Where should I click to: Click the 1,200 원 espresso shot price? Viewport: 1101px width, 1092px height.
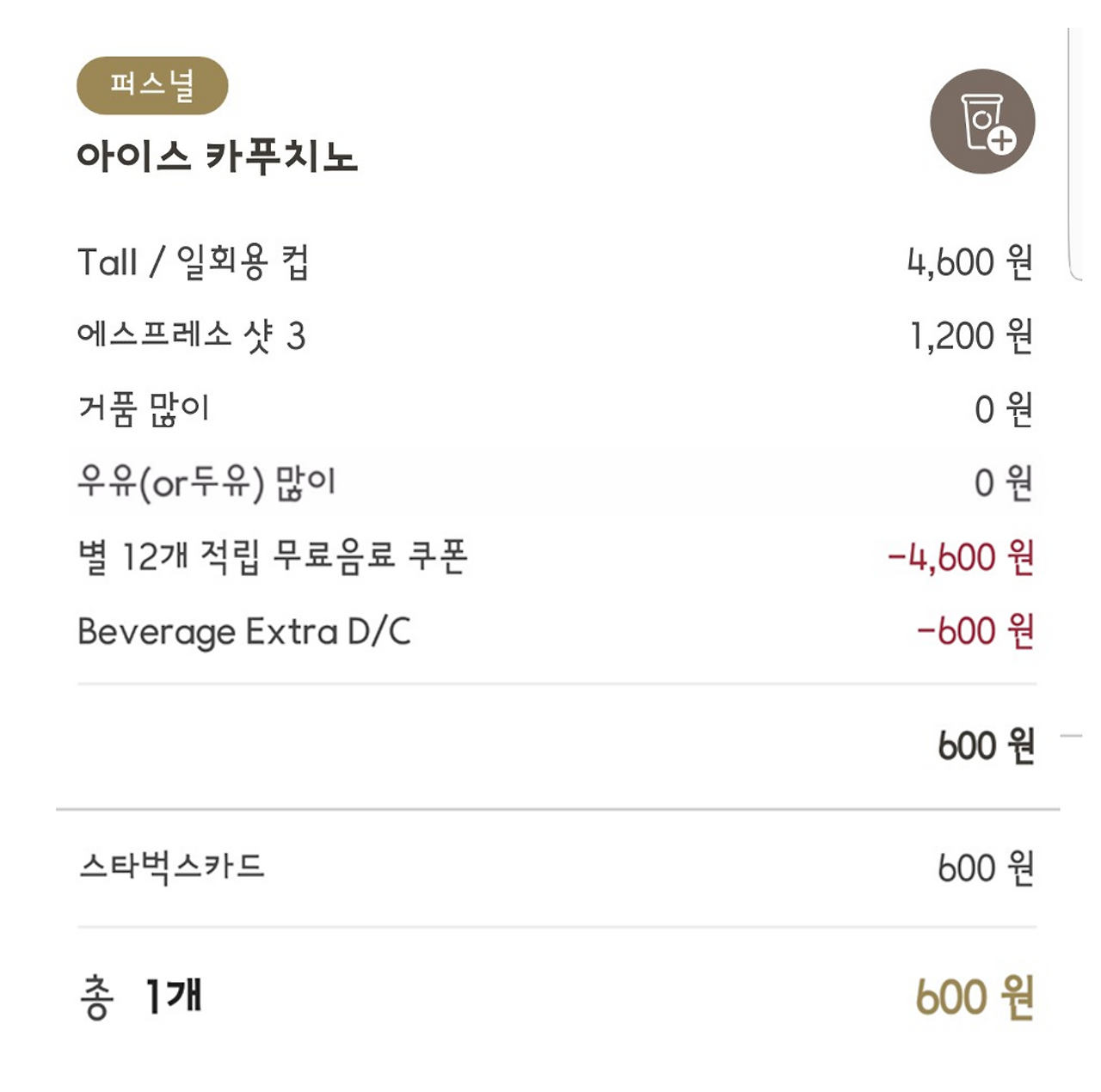972,335
